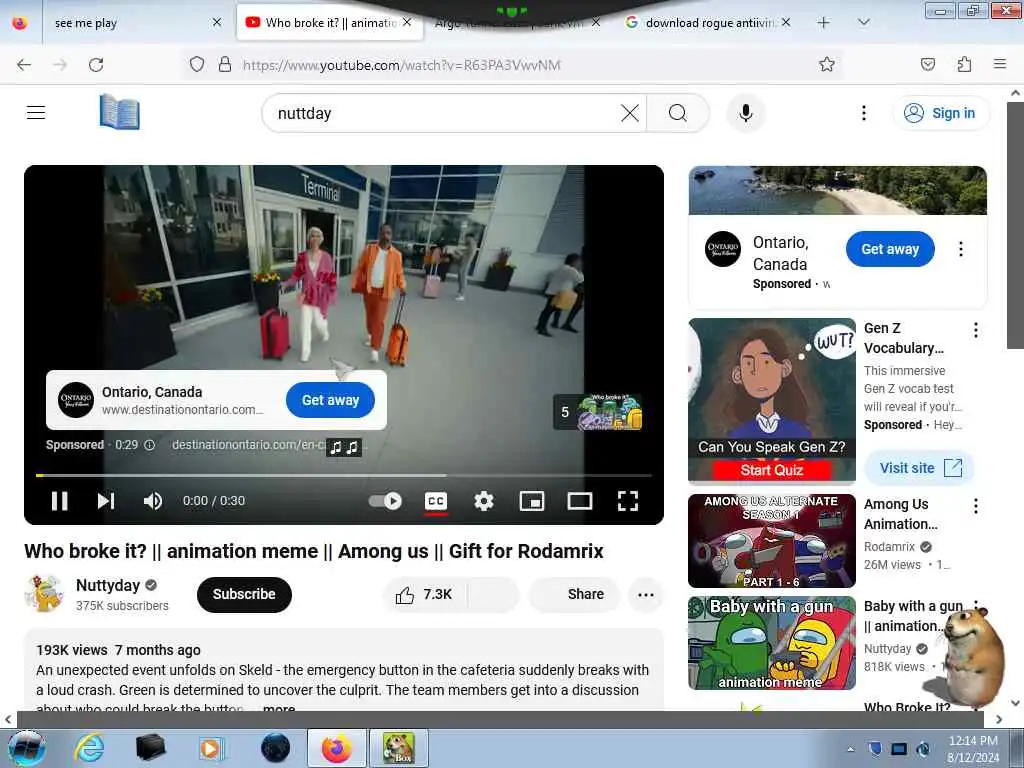Click the magnifier search button
The image size is (1024, 768).
pos(678,113)
